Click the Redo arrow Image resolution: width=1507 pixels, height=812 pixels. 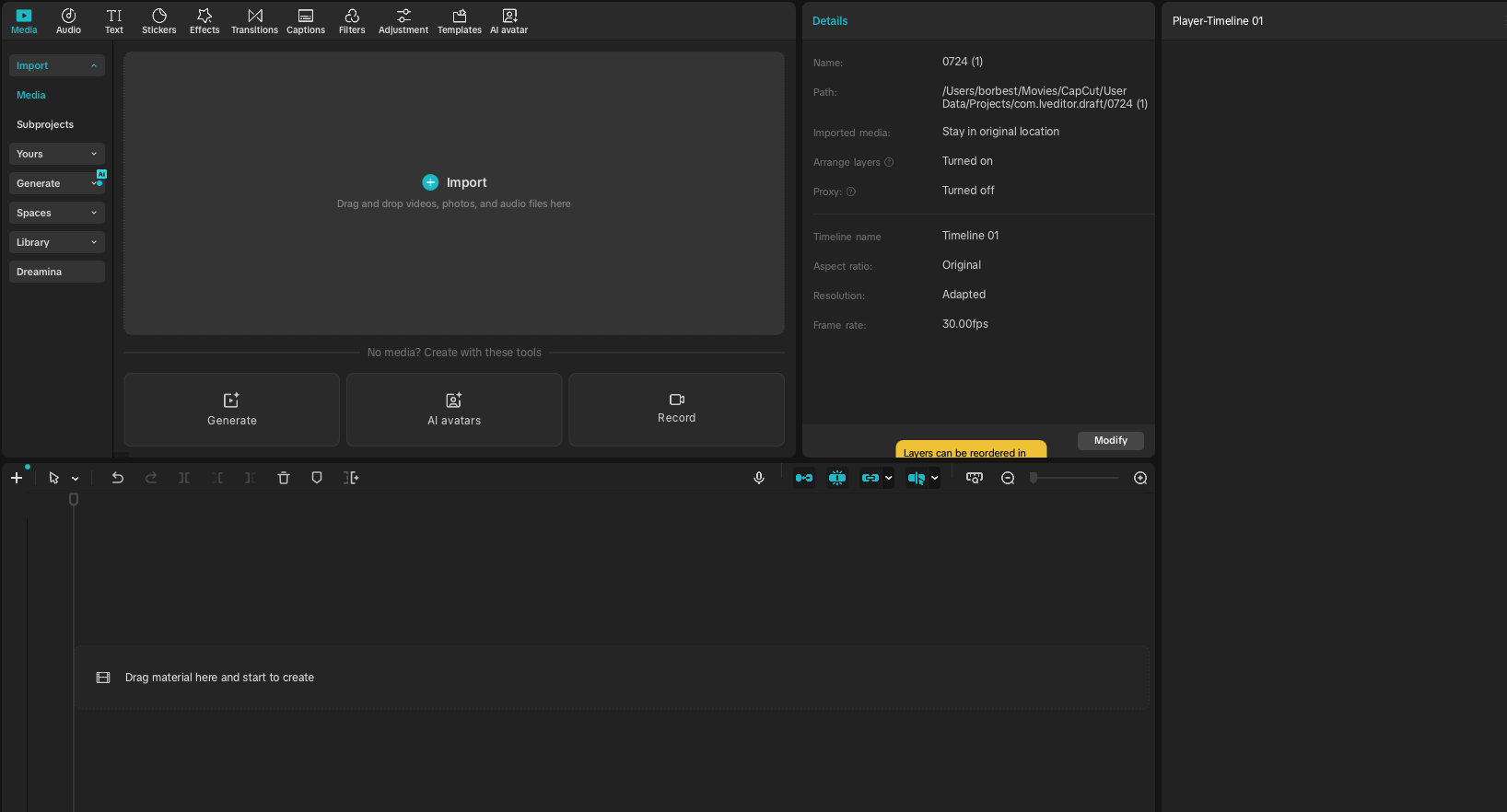pos(151,478)
